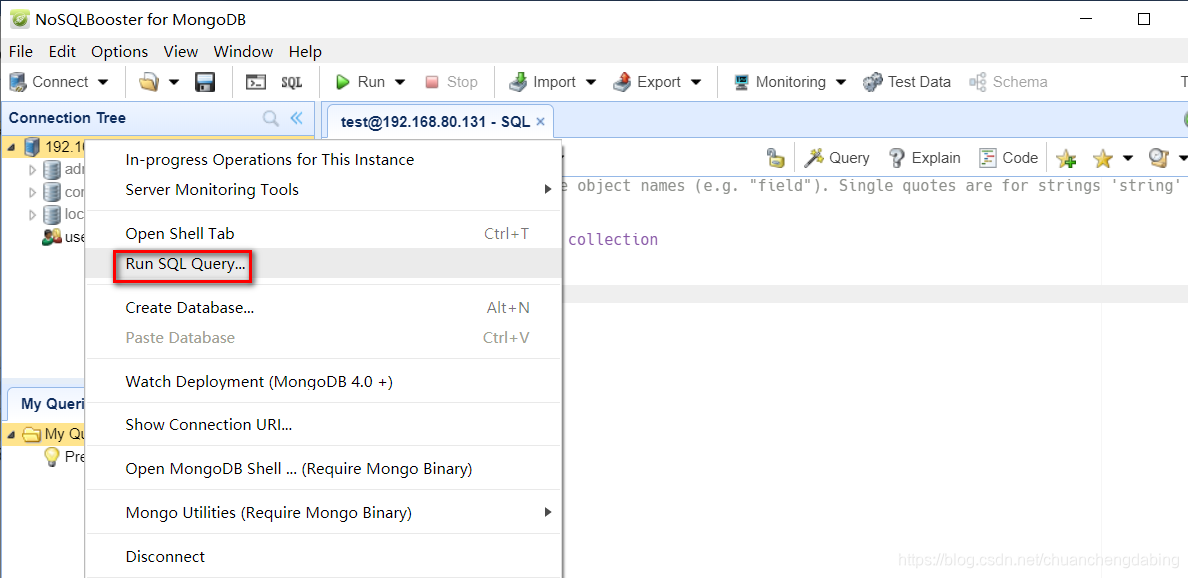1188x578 pixels.
Task: Click the green Run button
Action: pos(361,82)
